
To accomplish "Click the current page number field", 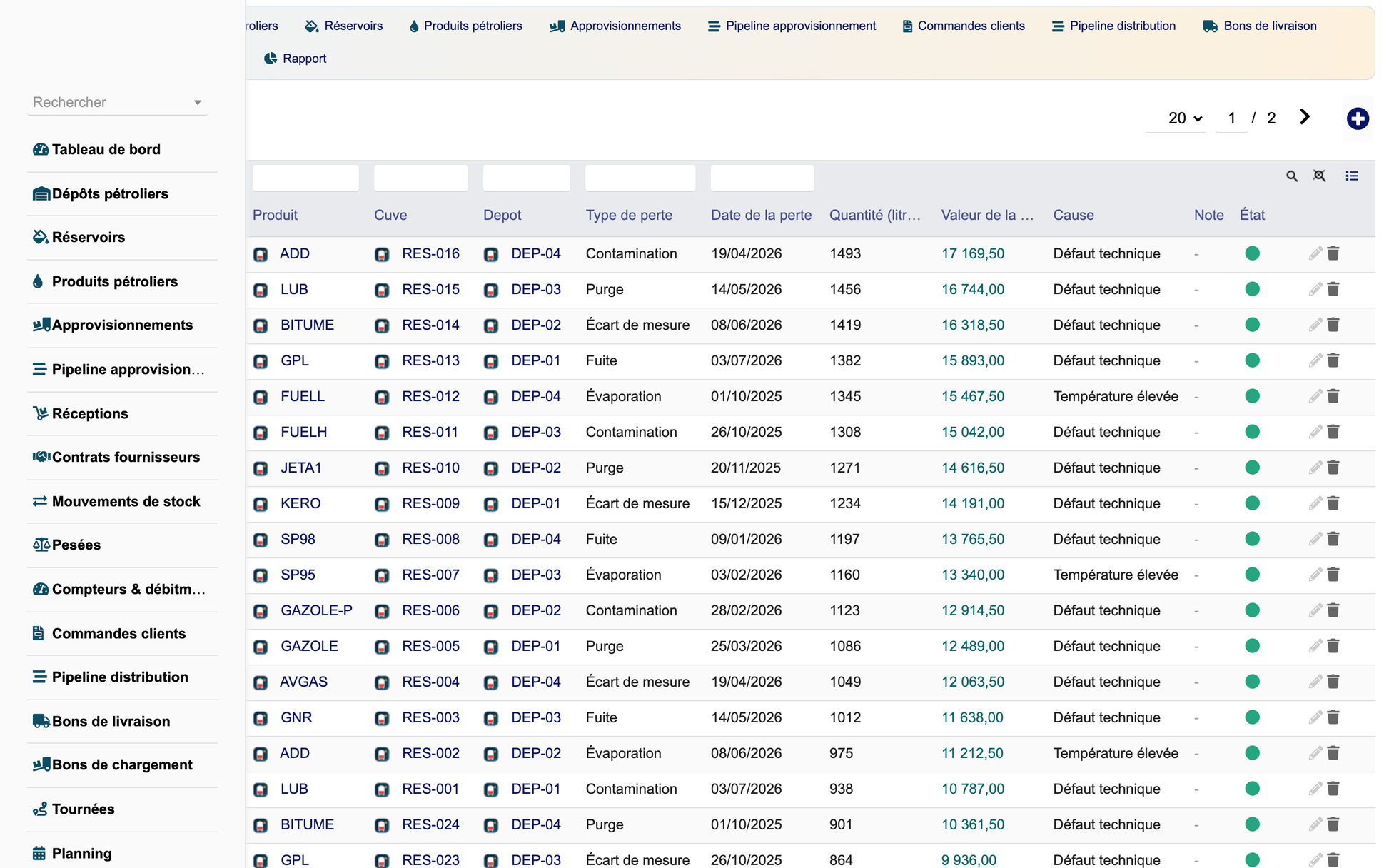I will (1231, 118).
